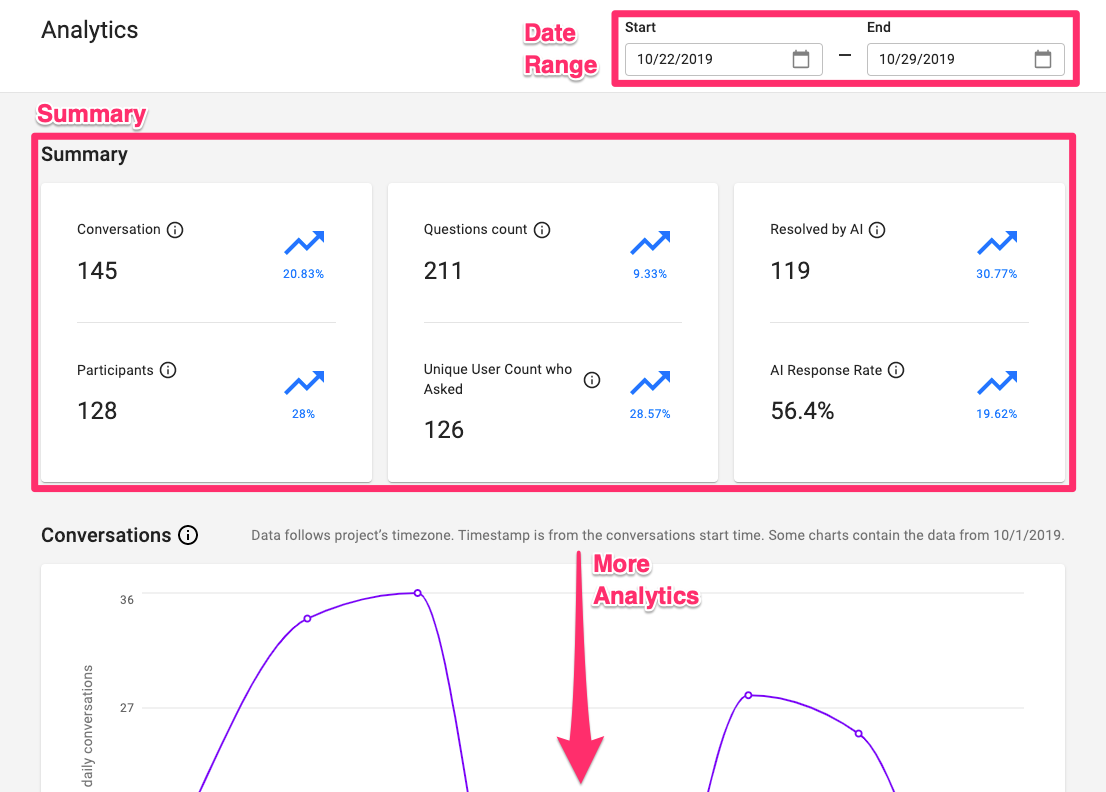Click the Conversation value 145

[x=97, y=271]
